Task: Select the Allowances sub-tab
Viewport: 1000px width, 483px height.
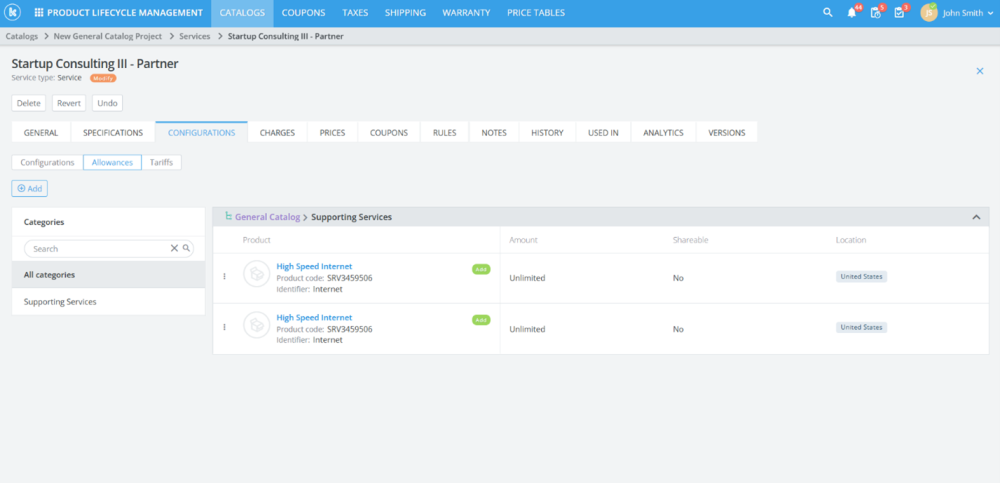Action: coord(112,163)
